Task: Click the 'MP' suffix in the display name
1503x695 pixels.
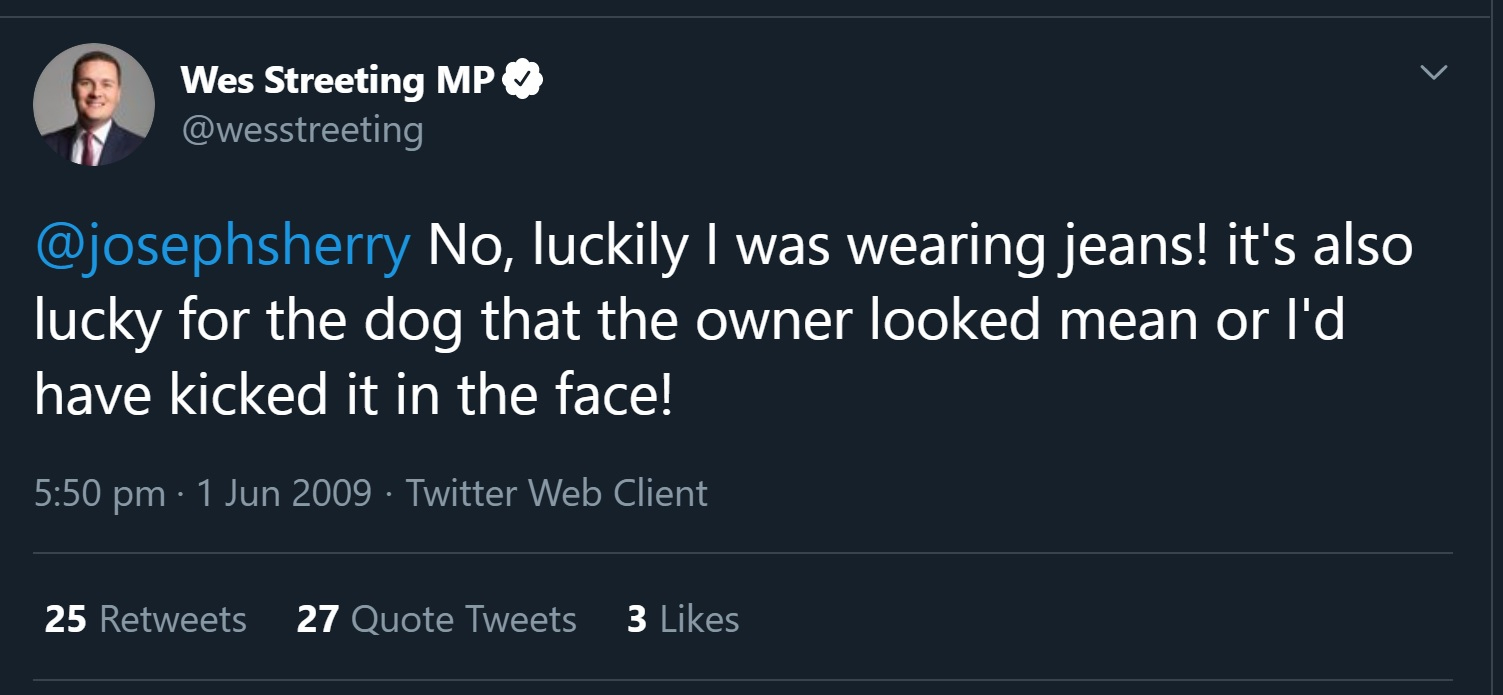Action: coord(465,81)
